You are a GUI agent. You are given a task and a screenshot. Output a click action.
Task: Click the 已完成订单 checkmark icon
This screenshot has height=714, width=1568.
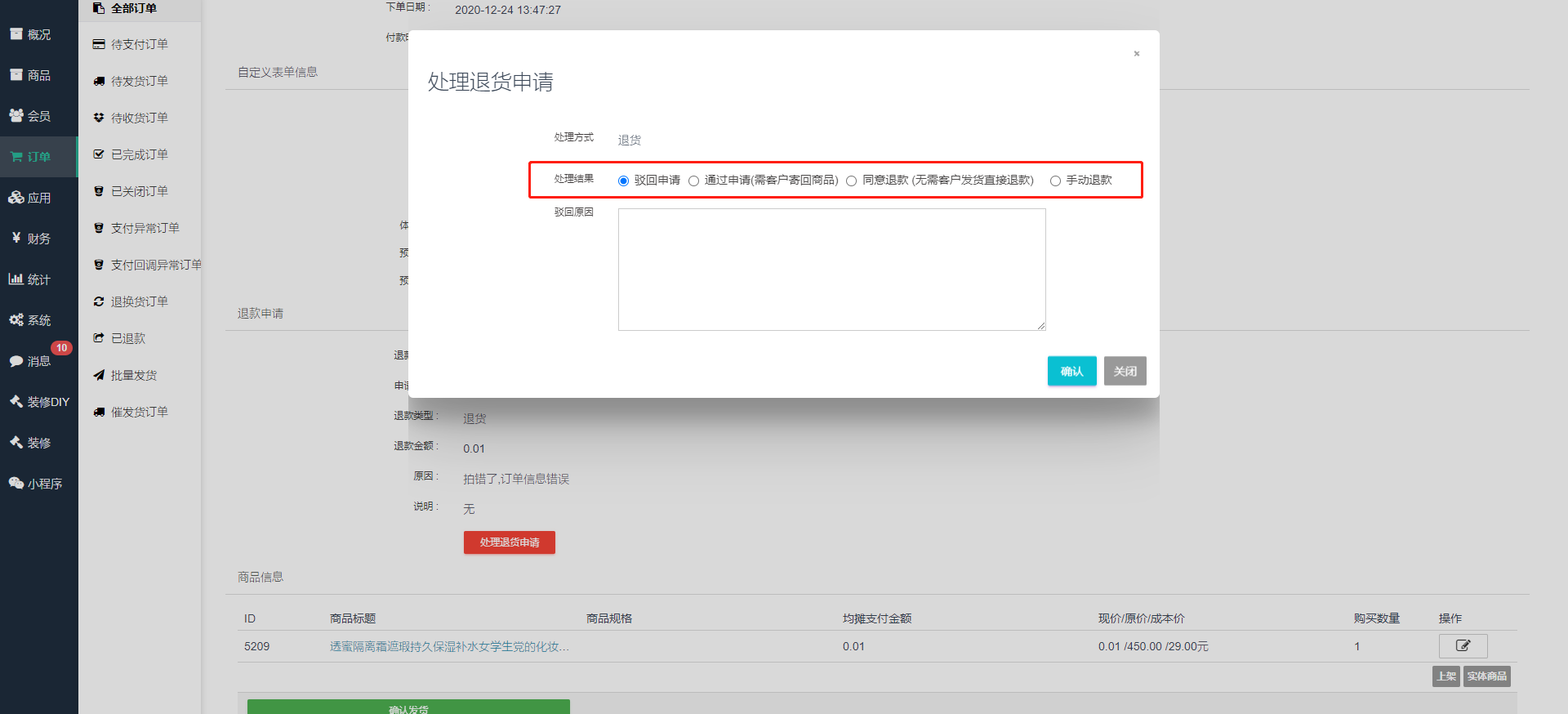[99, 154]
